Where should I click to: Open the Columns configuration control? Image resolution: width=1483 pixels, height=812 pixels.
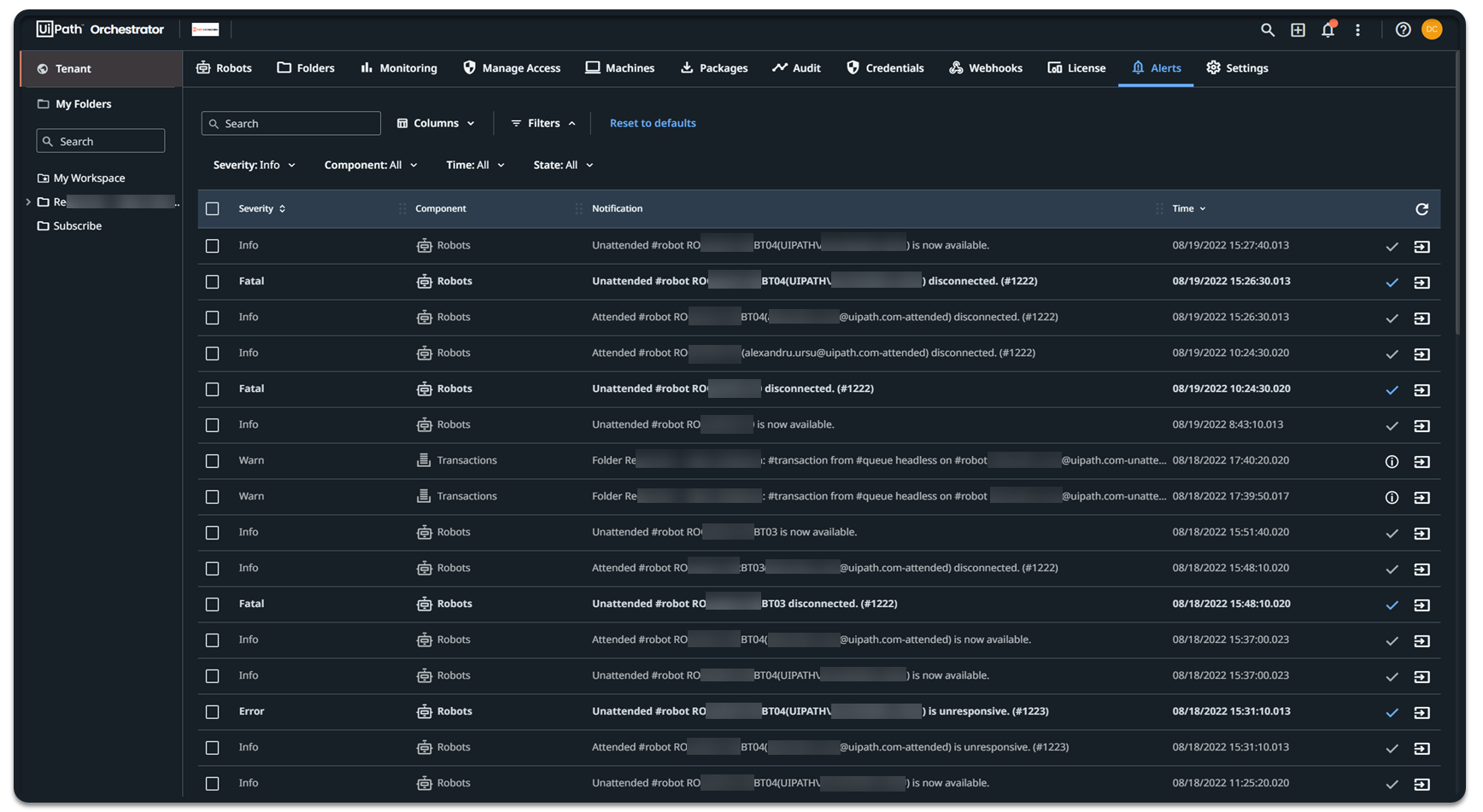[x=436, y=123]
